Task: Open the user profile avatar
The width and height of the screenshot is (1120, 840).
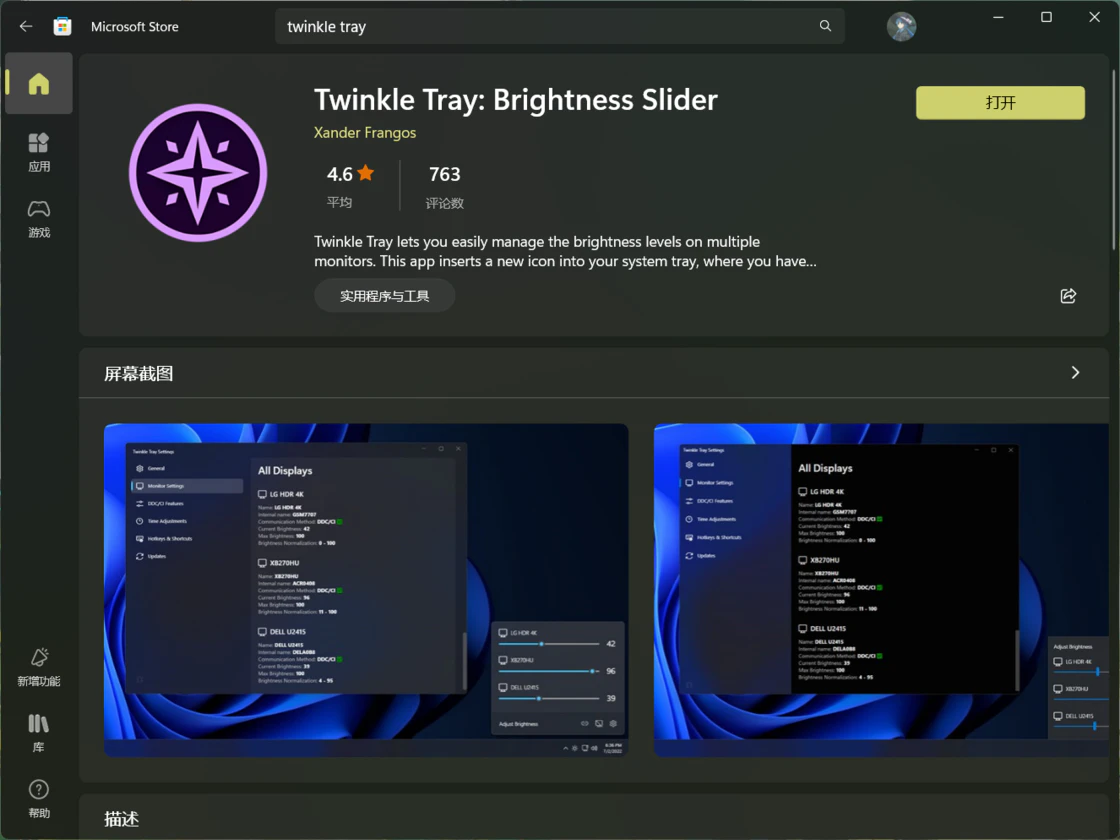Action: [901, 27]
